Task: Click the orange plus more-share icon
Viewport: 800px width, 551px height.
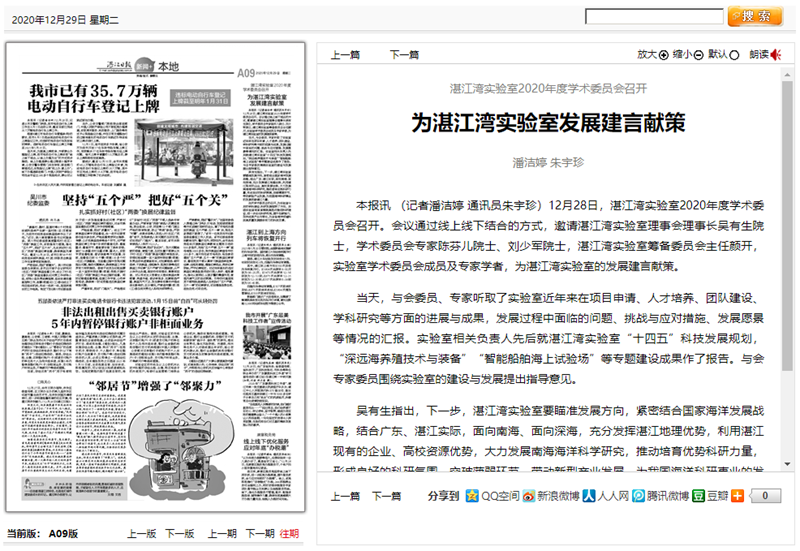Action: [737, 496]
